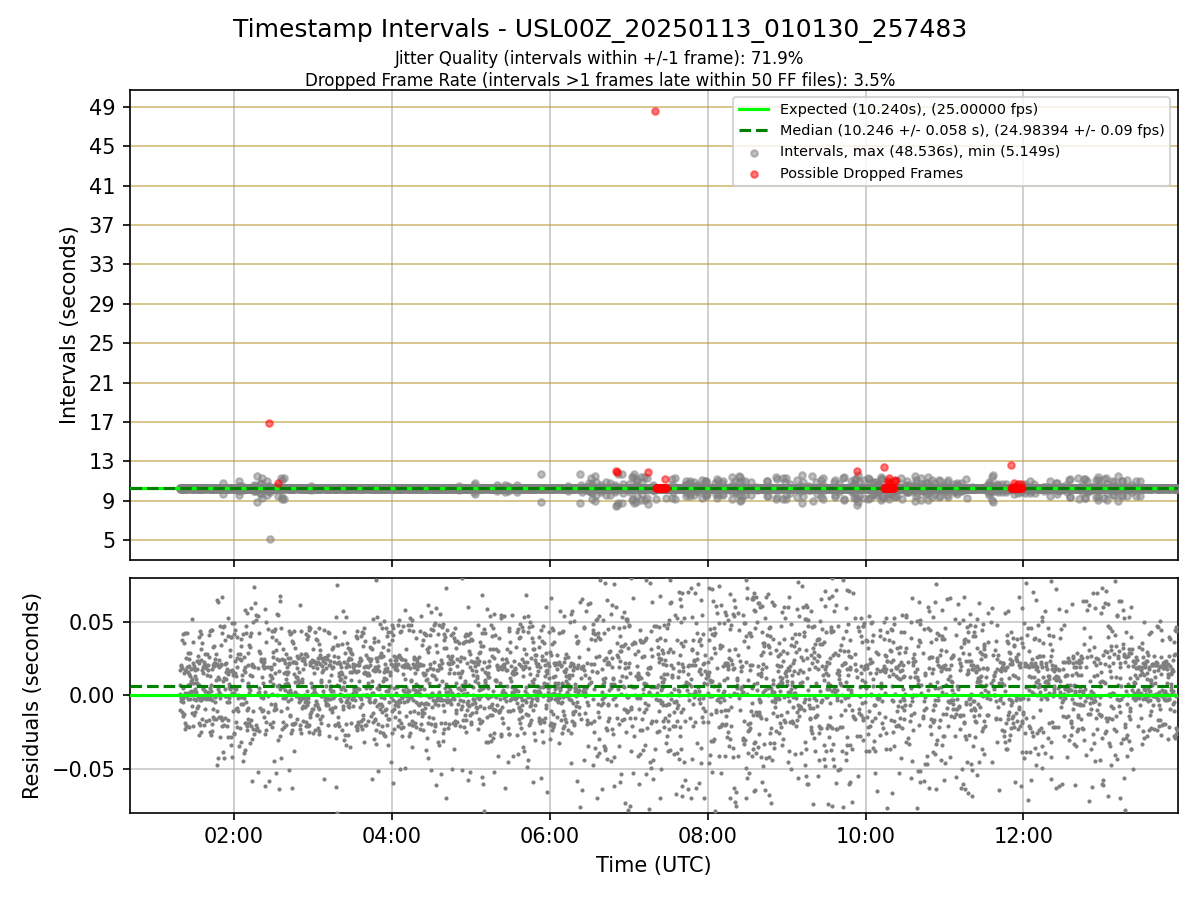The height and width of the screenshot is (900, 1200).
Task: Click the "Intervals (seconds)" y-axis label
Action: pyautogui.click(x=69, y=325)
